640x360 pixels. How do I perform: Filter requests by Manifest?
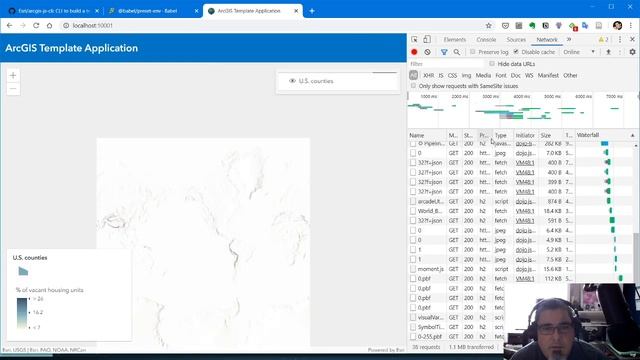[548, 76]
